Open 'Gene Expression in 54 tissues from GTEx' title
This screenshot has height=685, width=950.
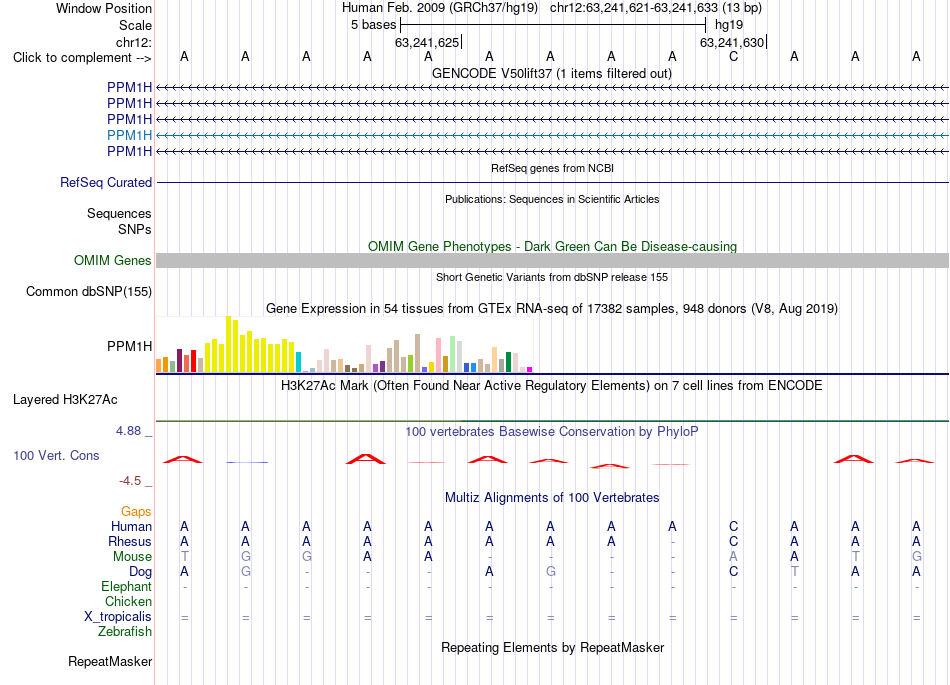click(x=552, y=308)
